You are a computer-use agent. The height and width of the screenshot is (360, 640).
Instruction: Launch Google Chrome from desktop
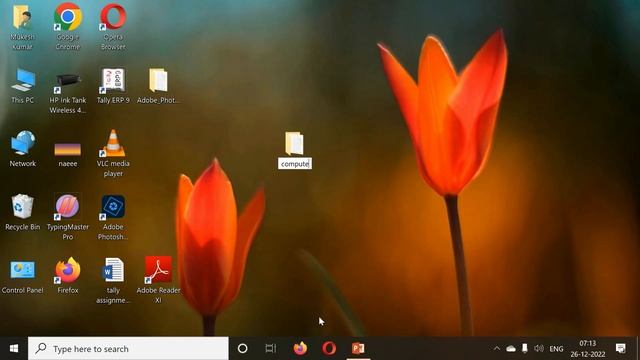click(68, 18)
